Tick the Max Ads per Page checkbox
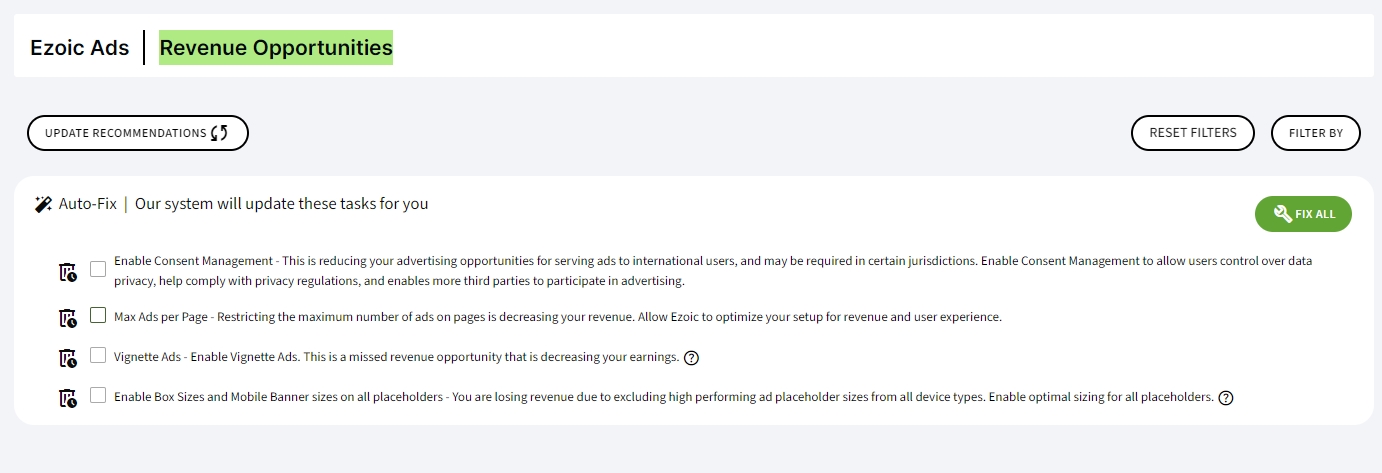Viewport: 1382px width, 473px height. click(98, 315)
